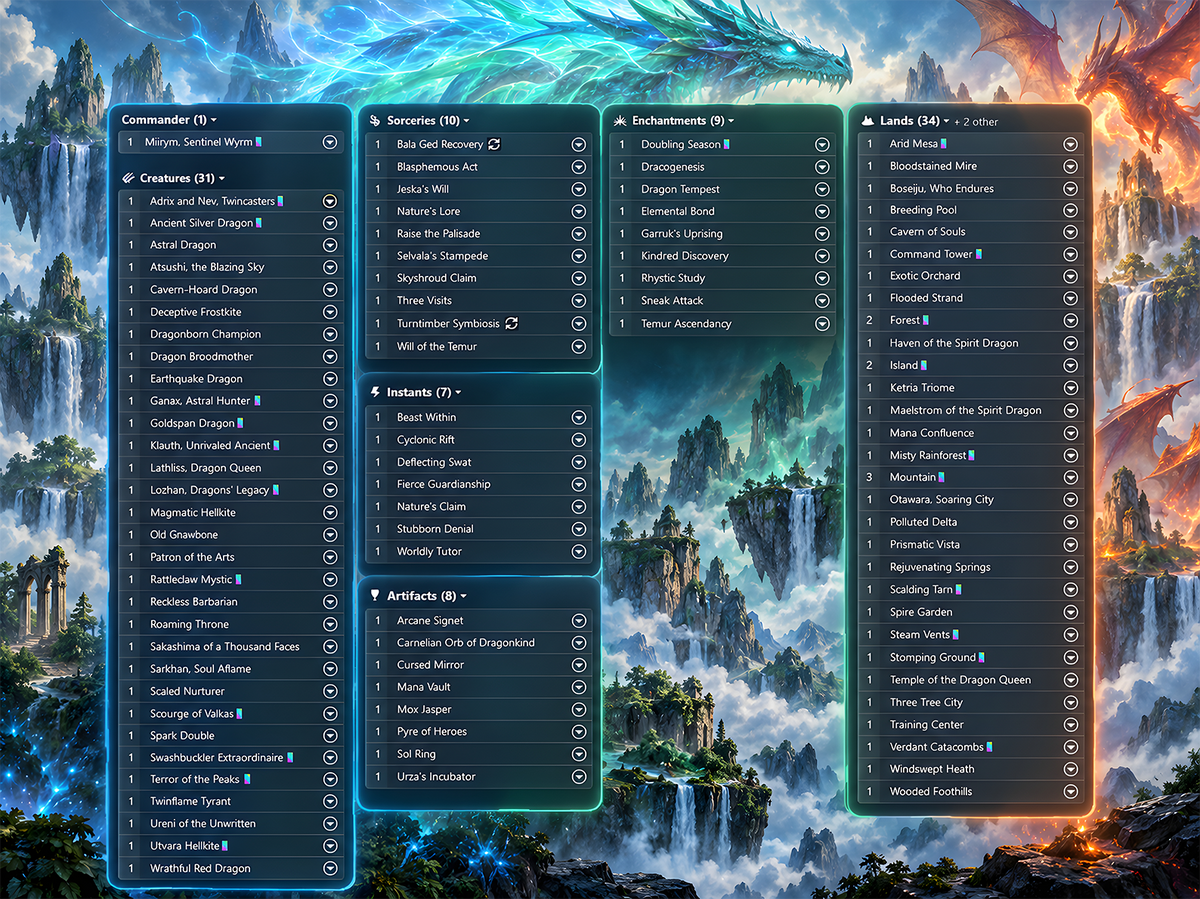Select the Sakashima of a Thousand Faces row

point(231,647)
